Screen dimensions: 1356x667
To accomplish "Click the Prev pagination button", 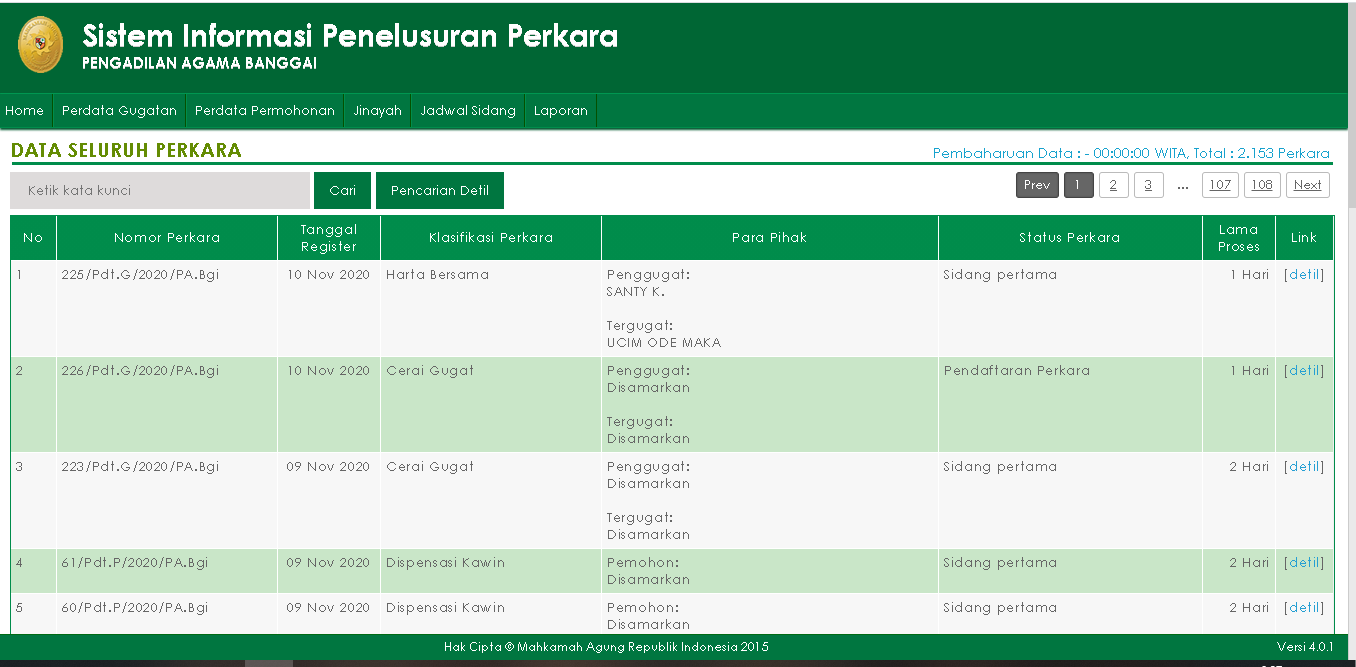I will tap(1037, 185).
